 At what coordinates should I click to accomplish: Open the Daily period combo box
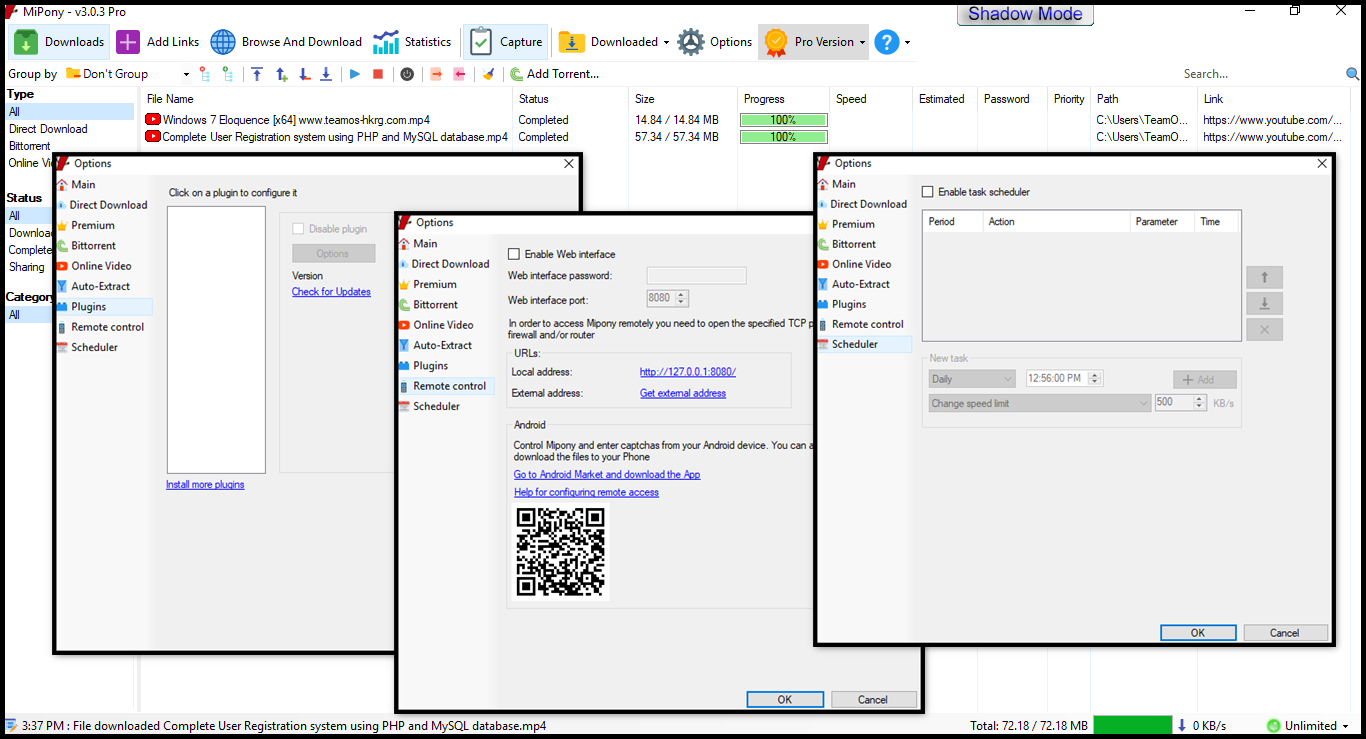pyautogui.click(x=972, y=379)
